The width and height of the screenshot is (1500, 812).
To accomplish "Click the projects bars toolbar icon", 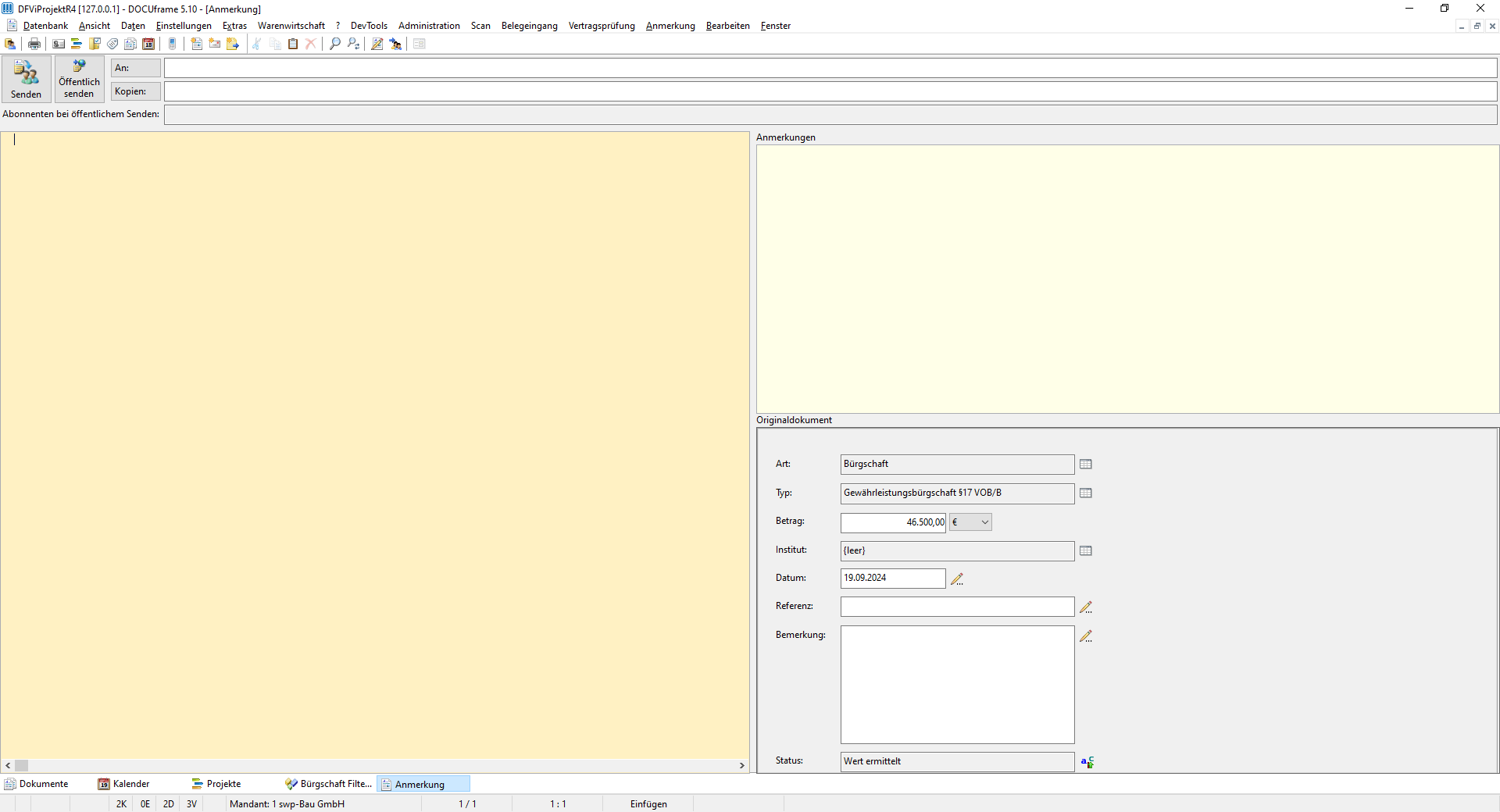I will [77, 44].
